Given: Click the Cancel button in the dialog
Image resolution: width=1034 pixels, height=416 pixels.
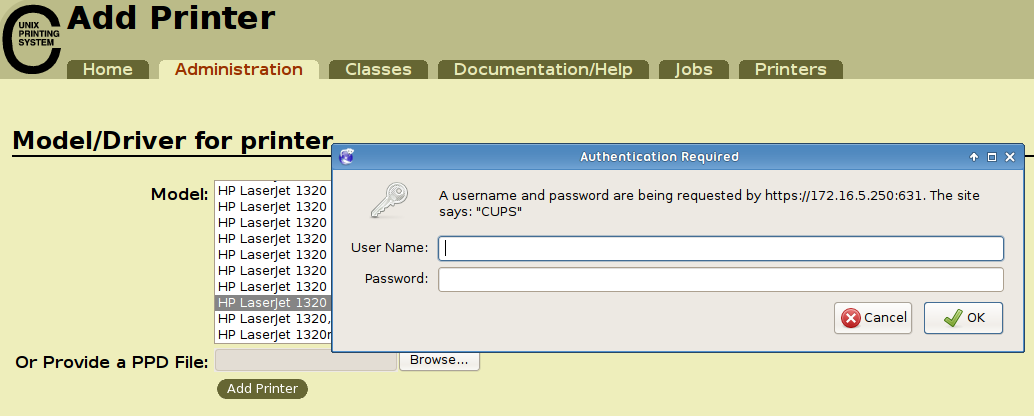Looking at the screenshot, I should (873, 318).
